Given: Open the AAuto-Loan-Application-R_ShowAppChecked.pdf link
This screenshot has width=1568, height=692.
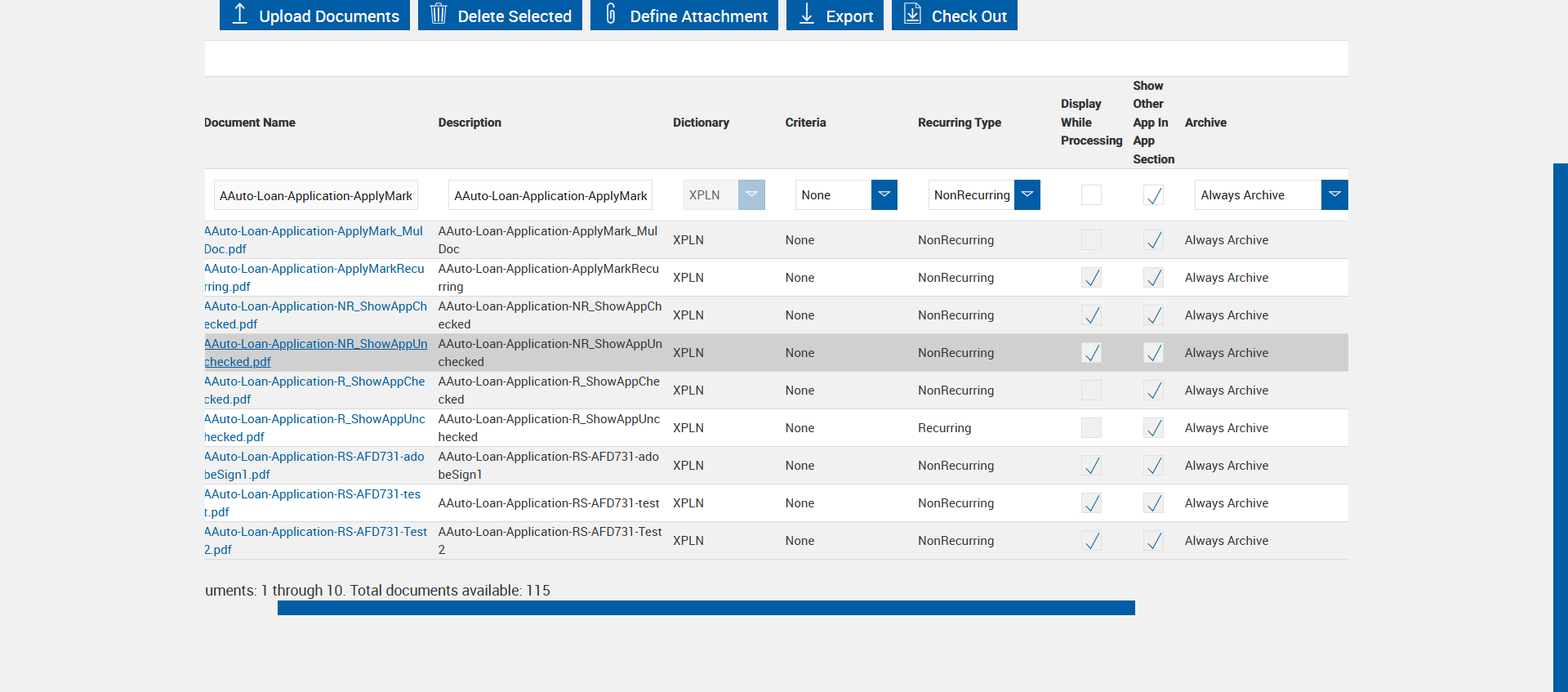Looking at the screenshot, I should [x=314, y=391].
